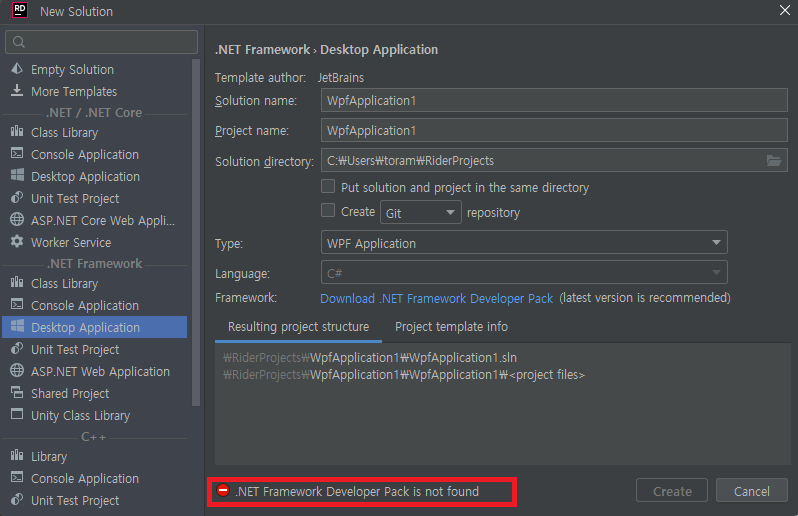This screenshot has height=516, width=798.
Task: Select Shared Project template
Action: pos(95,393)
